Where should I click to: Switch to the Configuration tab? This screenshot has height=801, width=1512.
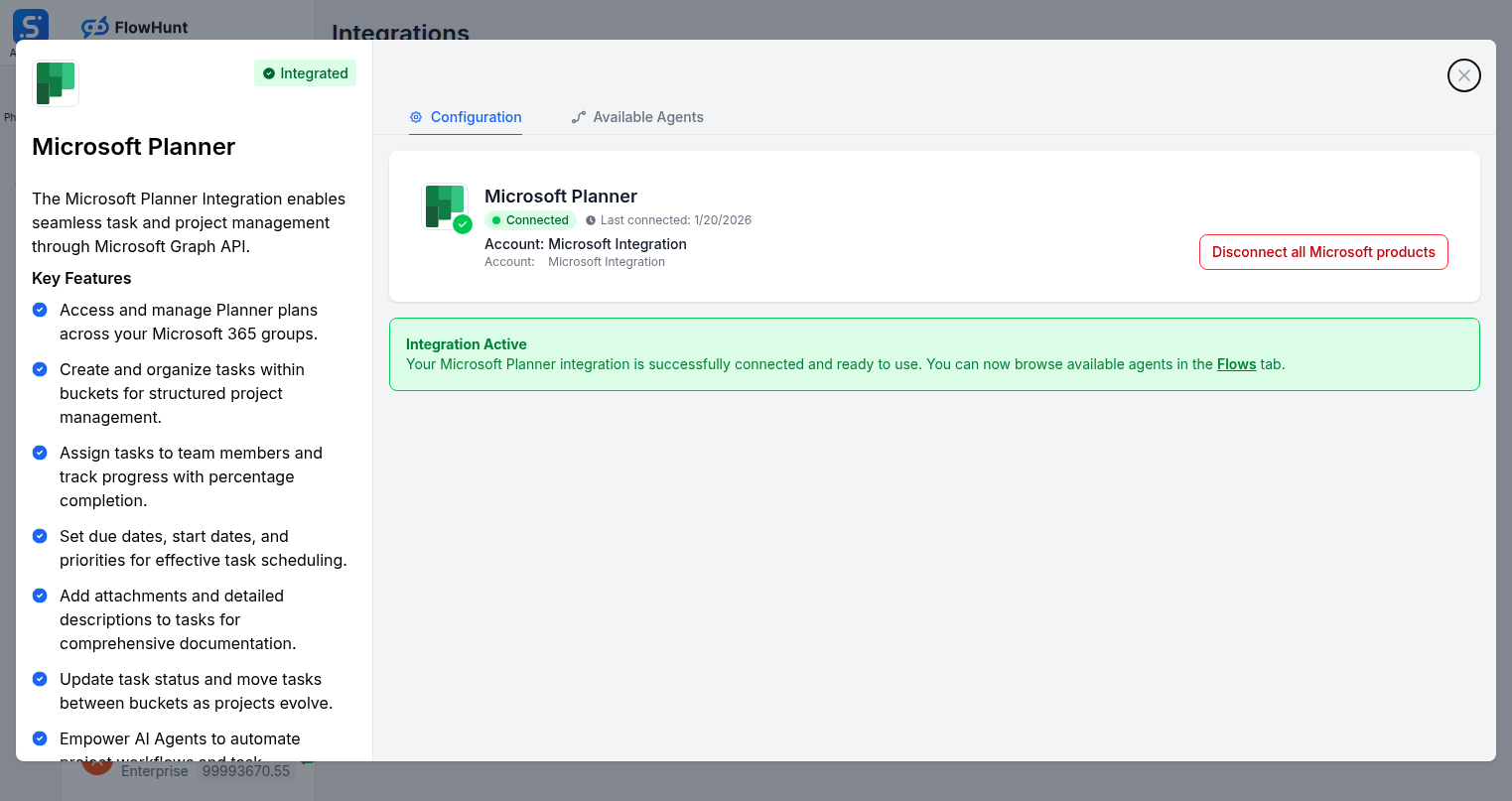[466, 116]
